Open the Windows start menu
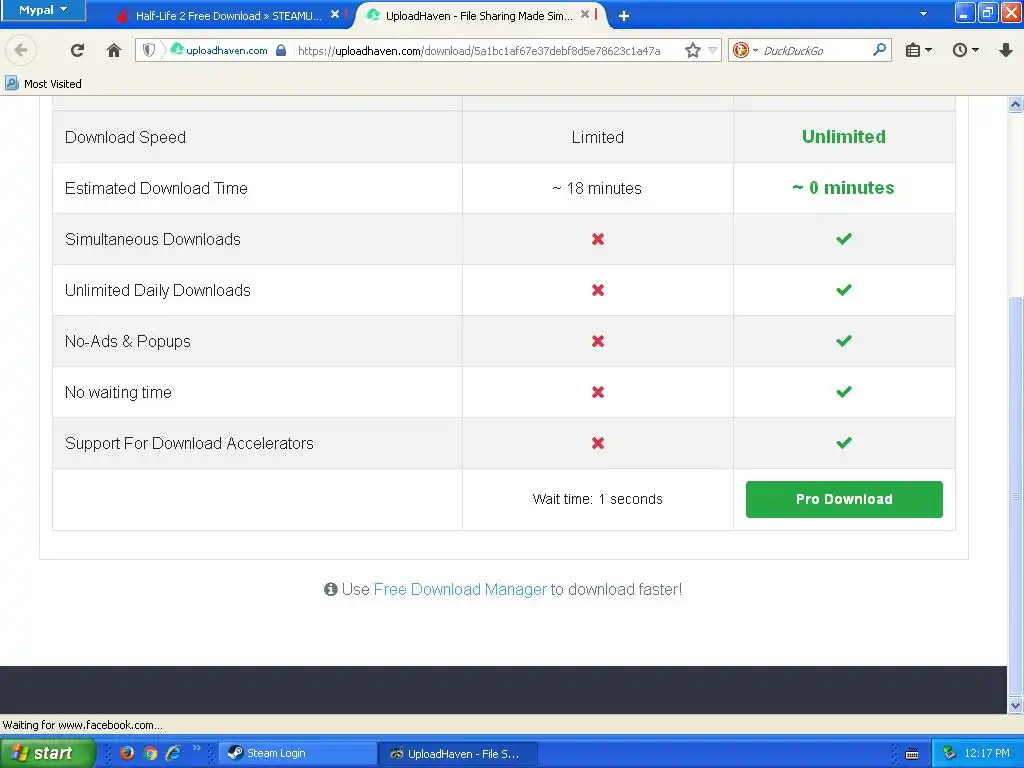This screenshot has height=768, width=1024. pos(46,753)
